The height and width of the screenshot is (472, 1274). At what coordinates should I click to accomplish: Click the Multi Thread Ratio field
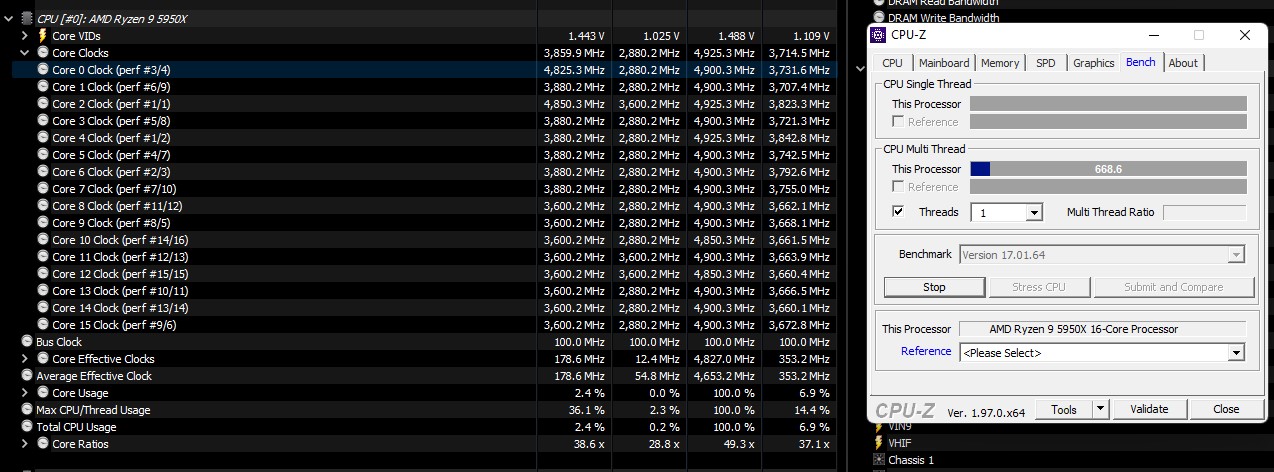(1205, 212)
